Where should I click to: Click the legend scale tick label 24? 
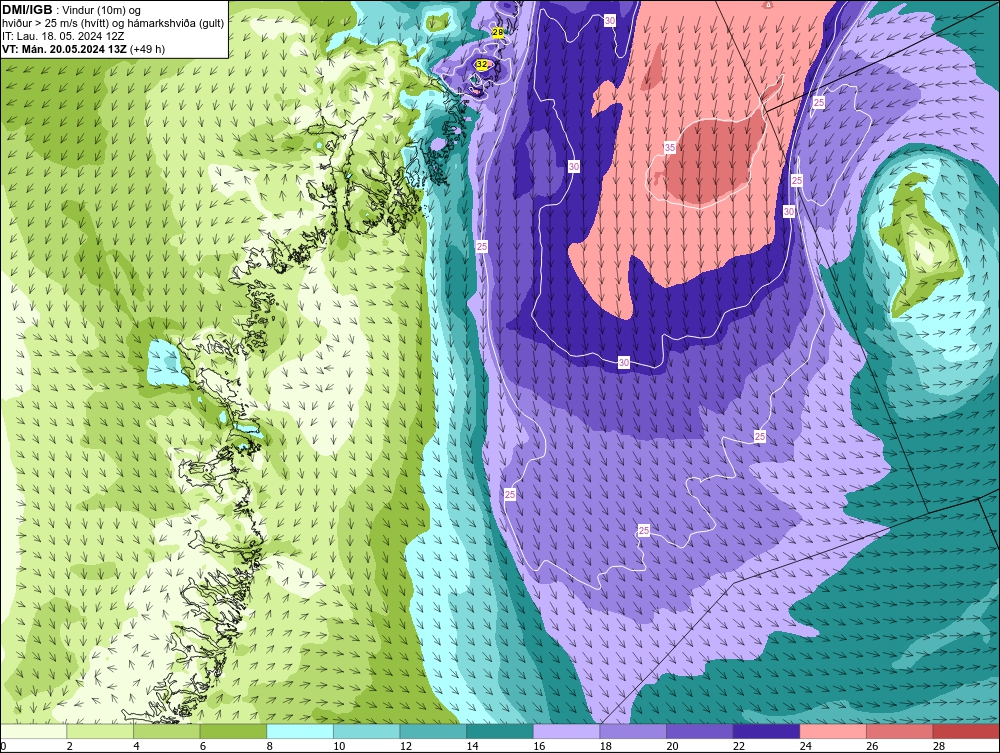click(805, 746)
